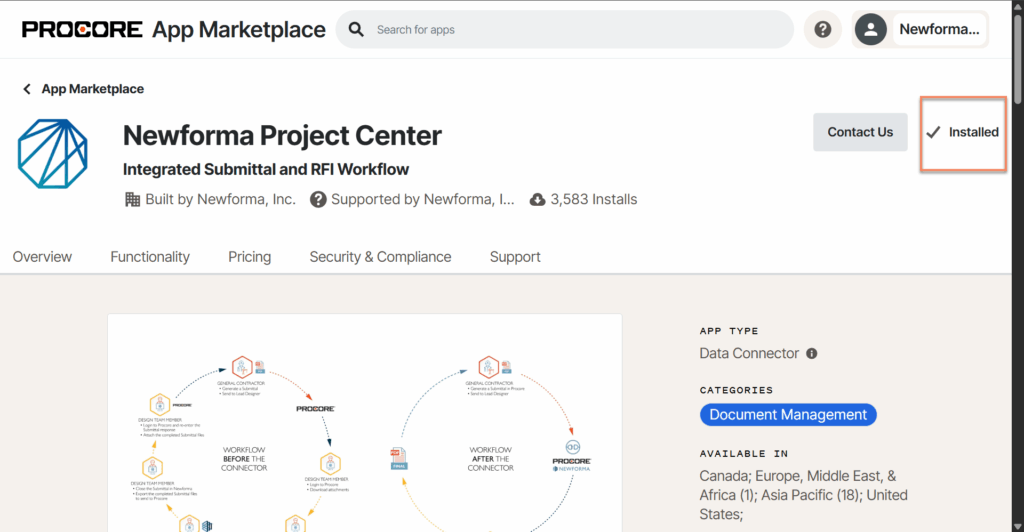The image size is (1024, 532).
Task: Open the Newforma account dropdown
Action: point(938,30)
